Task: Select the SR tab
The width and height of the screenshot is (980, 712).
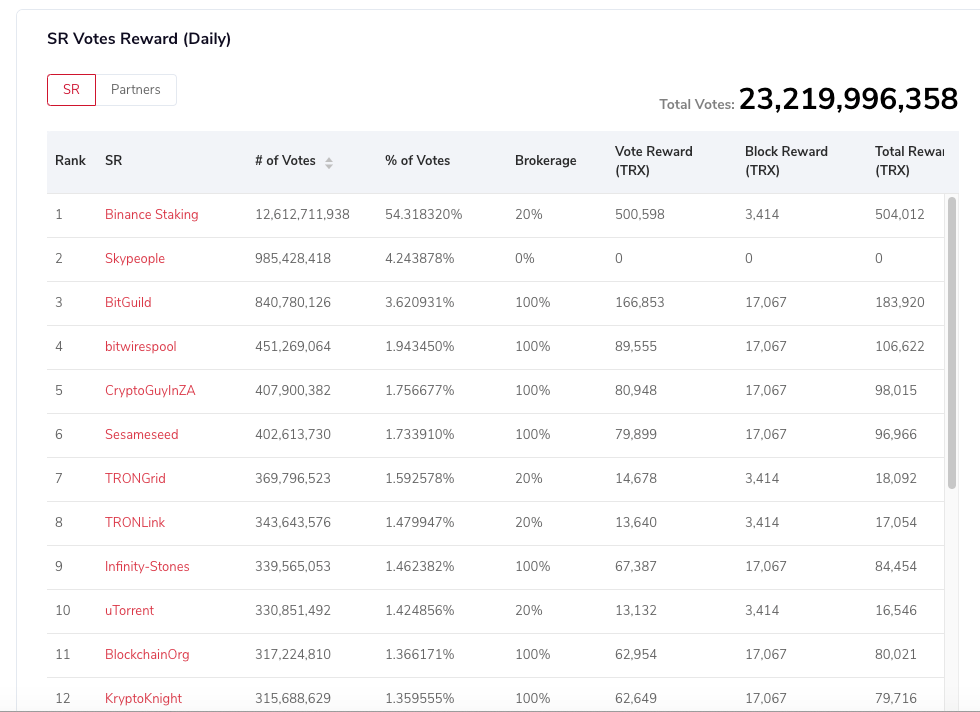Action: click(x=71, y=89)
